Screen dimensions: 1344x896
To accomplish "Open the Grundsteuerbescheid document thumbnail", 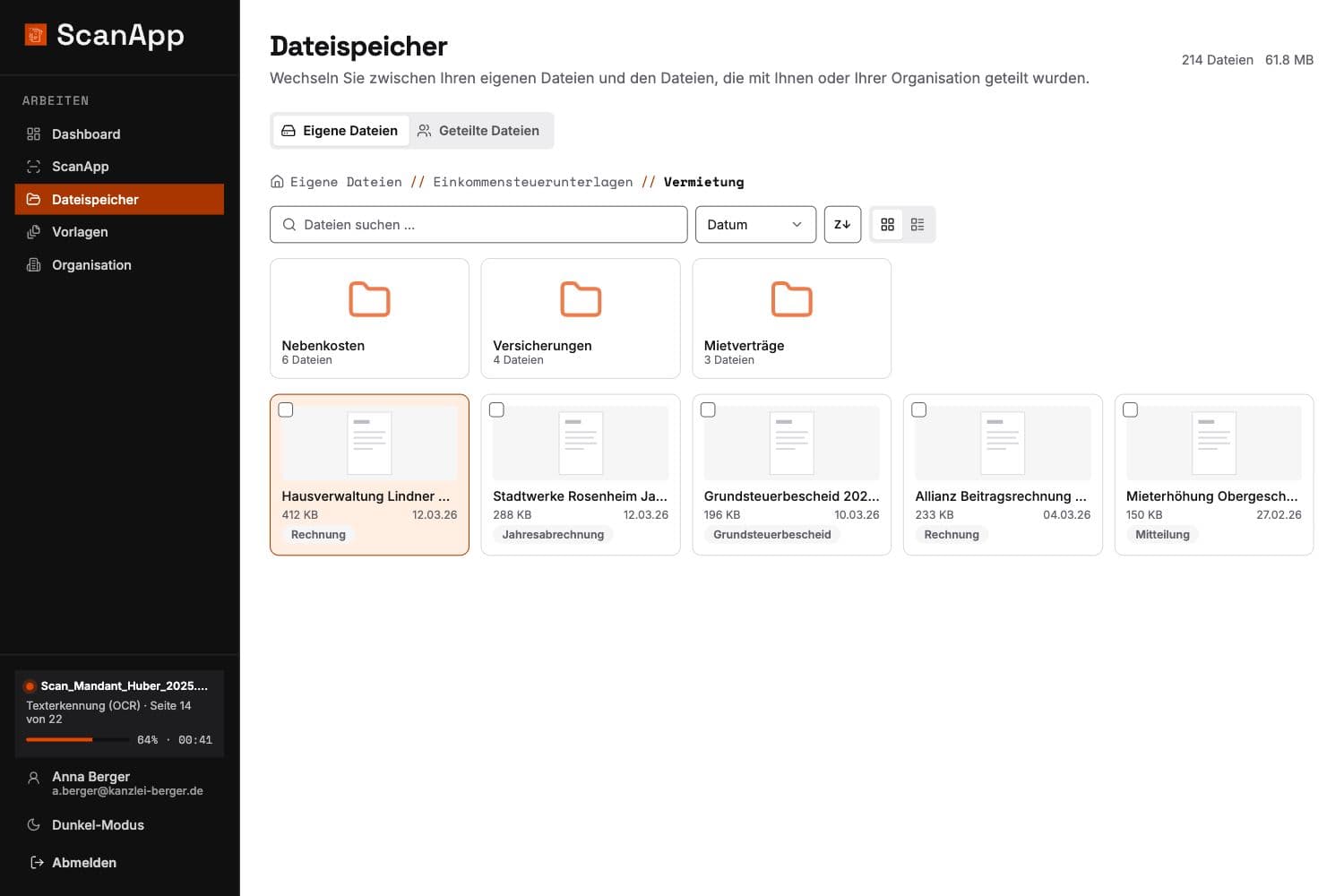I will [792, 443].
